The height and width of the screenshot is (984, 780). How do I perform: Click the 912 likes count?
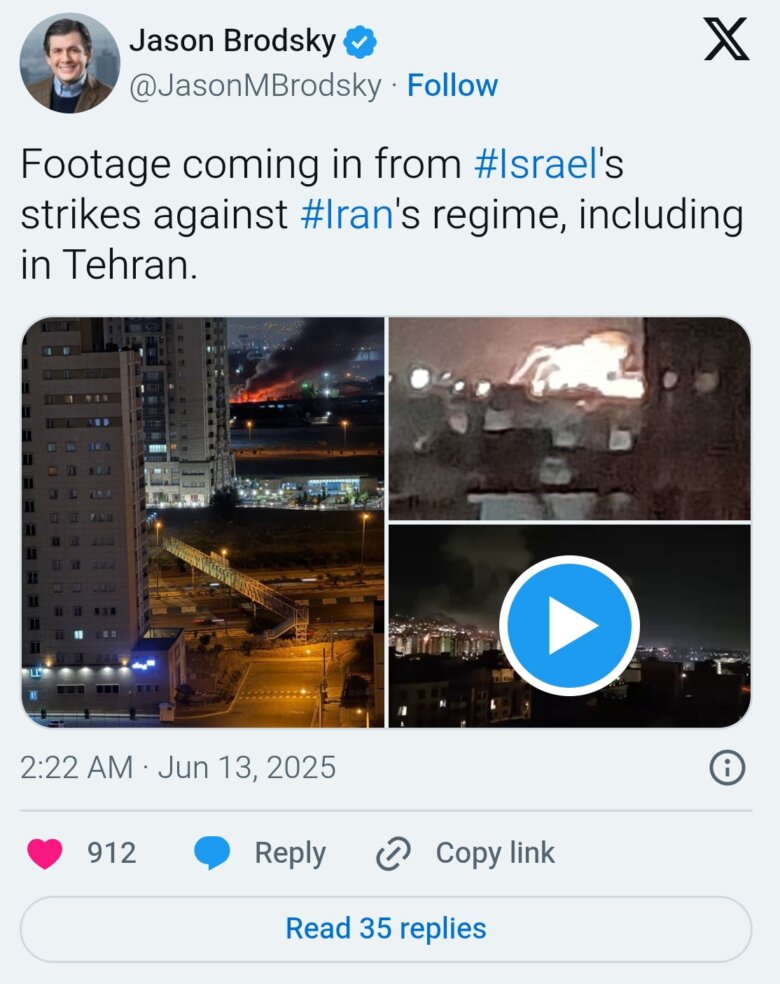click(x=112, y=853)
